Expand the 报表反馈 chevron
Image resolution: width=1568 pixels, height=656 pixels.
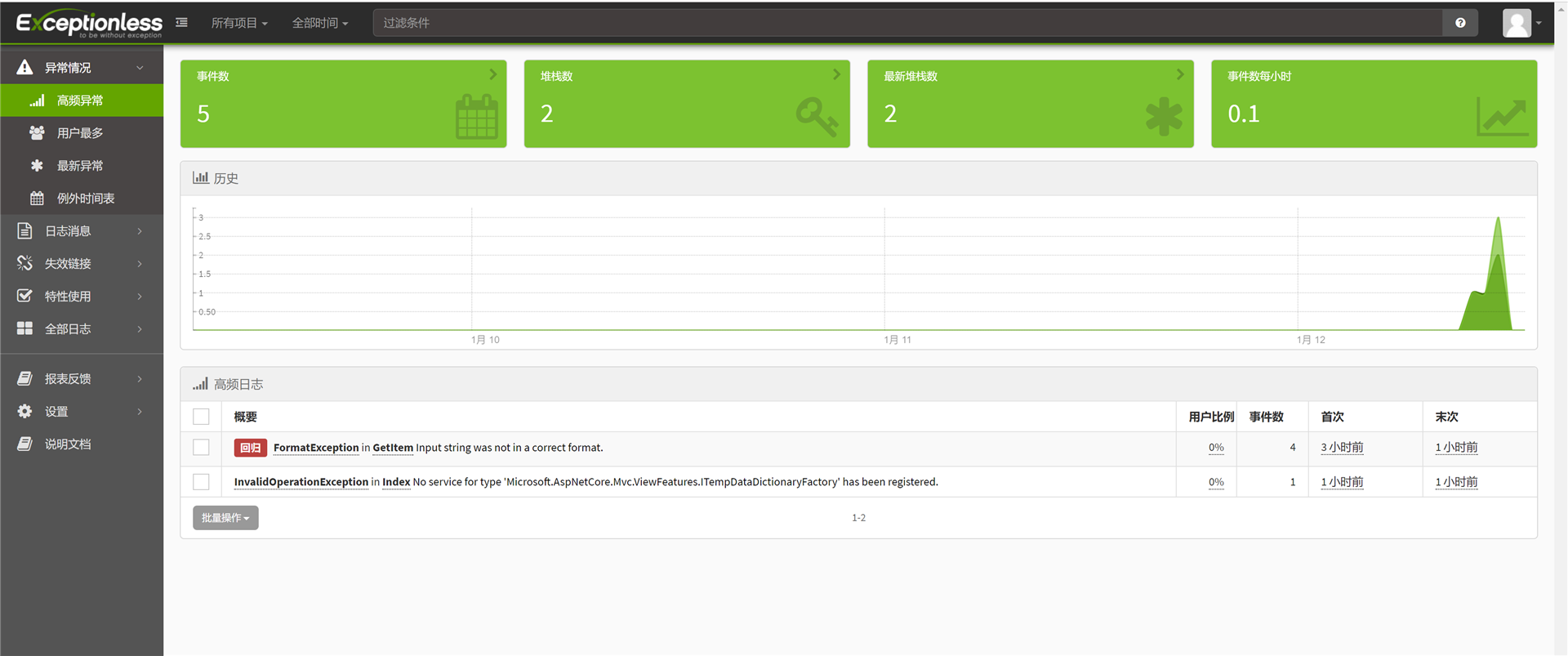140,379
